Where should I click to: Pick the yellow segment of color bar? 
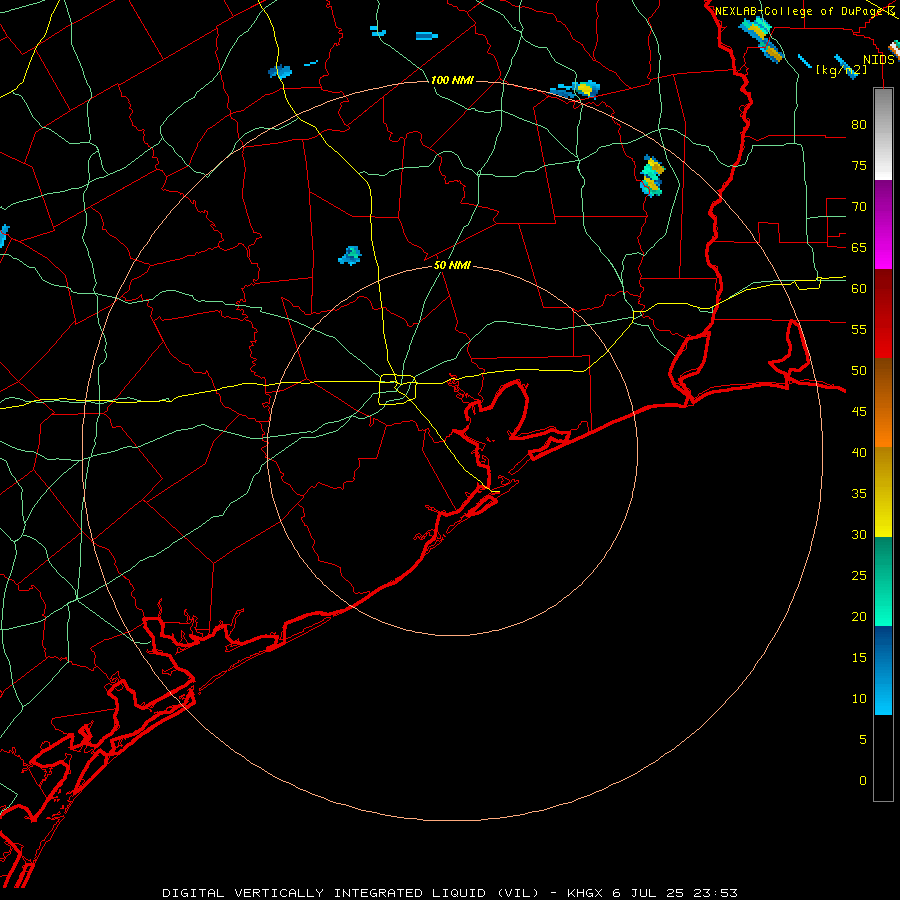(x=883, y=492)
